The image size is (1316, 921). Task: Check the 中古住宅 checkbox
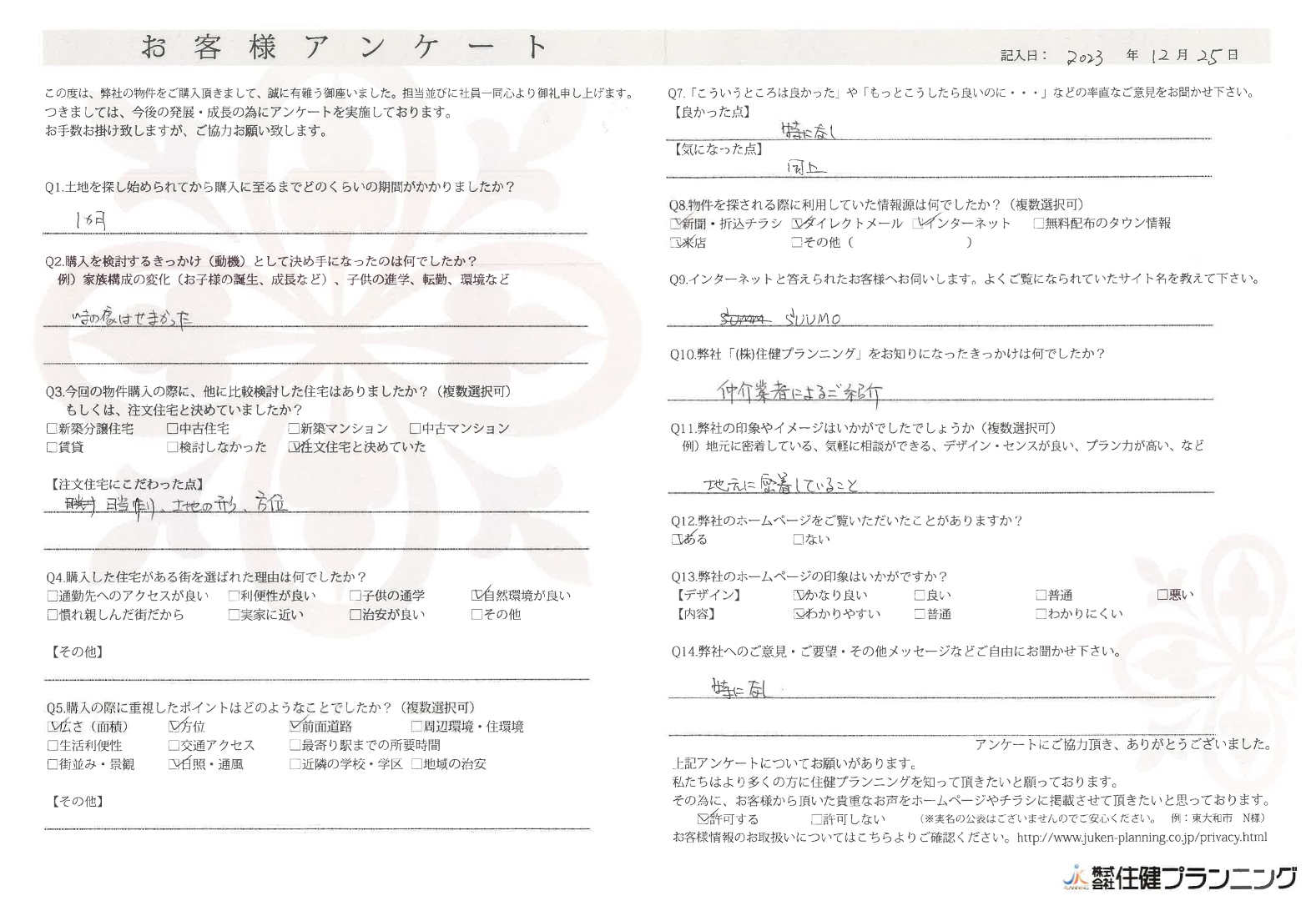[173, 429]
